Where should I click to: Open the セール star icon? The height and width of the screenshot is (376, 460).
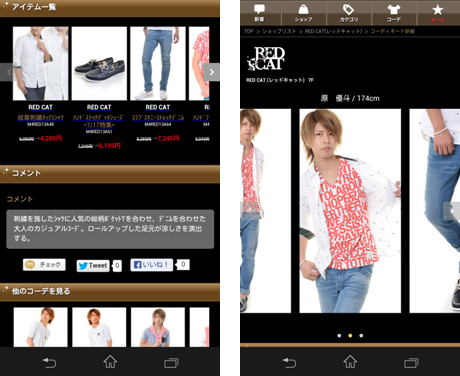click(x=438, y=10)
